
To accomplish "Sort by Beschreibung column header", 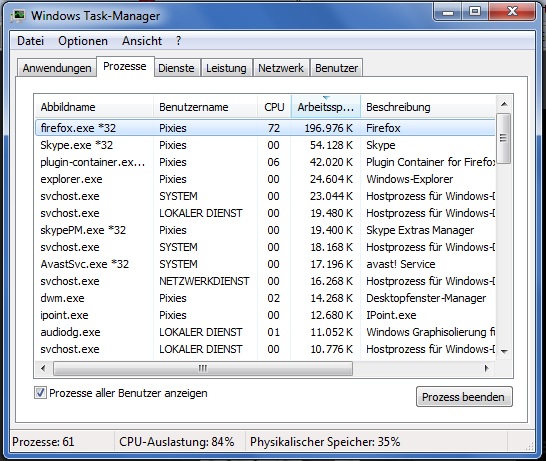I will click(x=428, y=107).
